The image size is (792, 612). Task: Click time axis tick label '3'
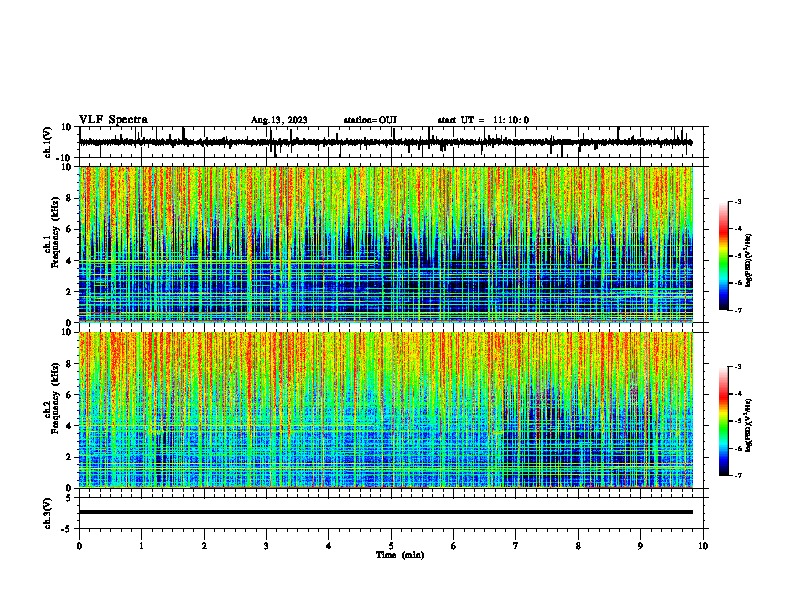266,546
